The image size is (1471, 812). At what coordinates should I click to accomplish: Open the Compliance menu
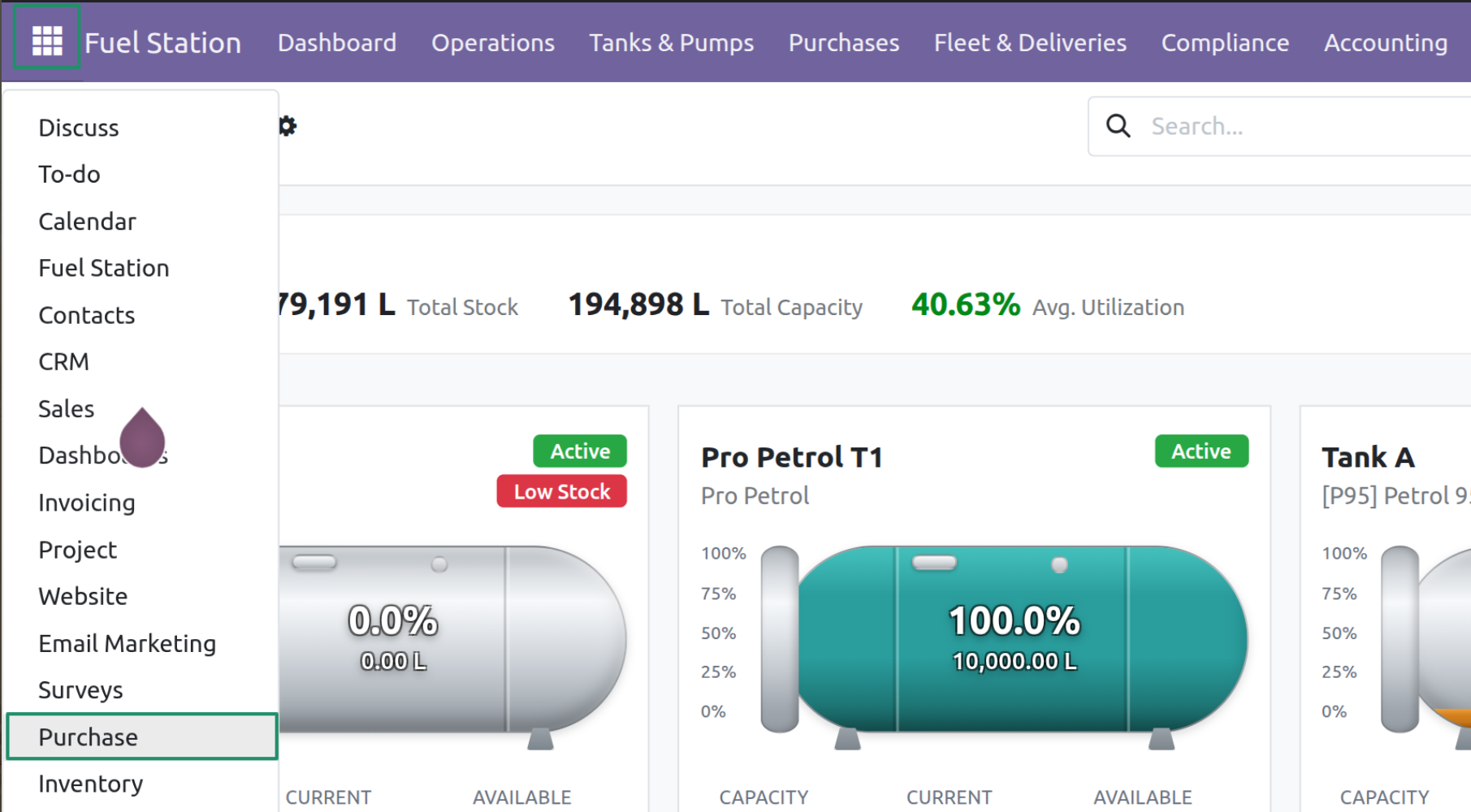pyautogui.click(x=1225, y=42)
